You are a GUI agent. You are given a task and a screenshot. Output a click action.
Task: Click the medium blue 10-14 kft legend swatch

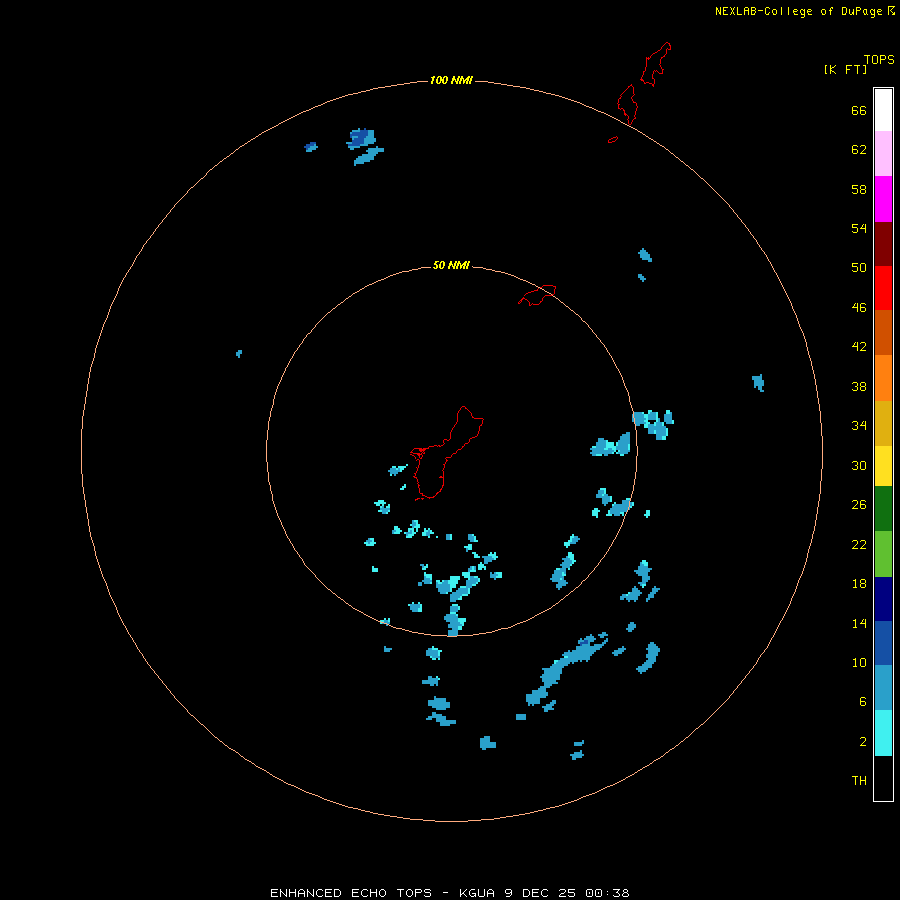[x=883, y=643]
